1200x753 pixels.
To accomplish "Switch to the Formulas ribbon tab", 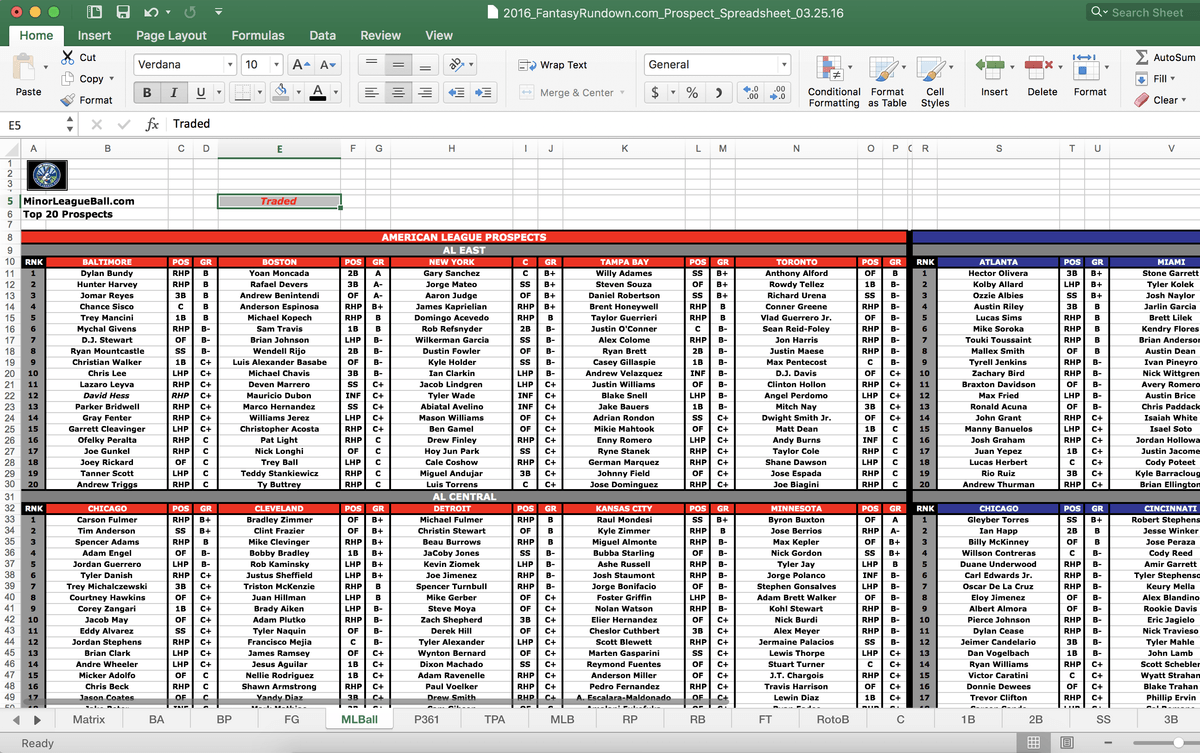I will point(258,34).
